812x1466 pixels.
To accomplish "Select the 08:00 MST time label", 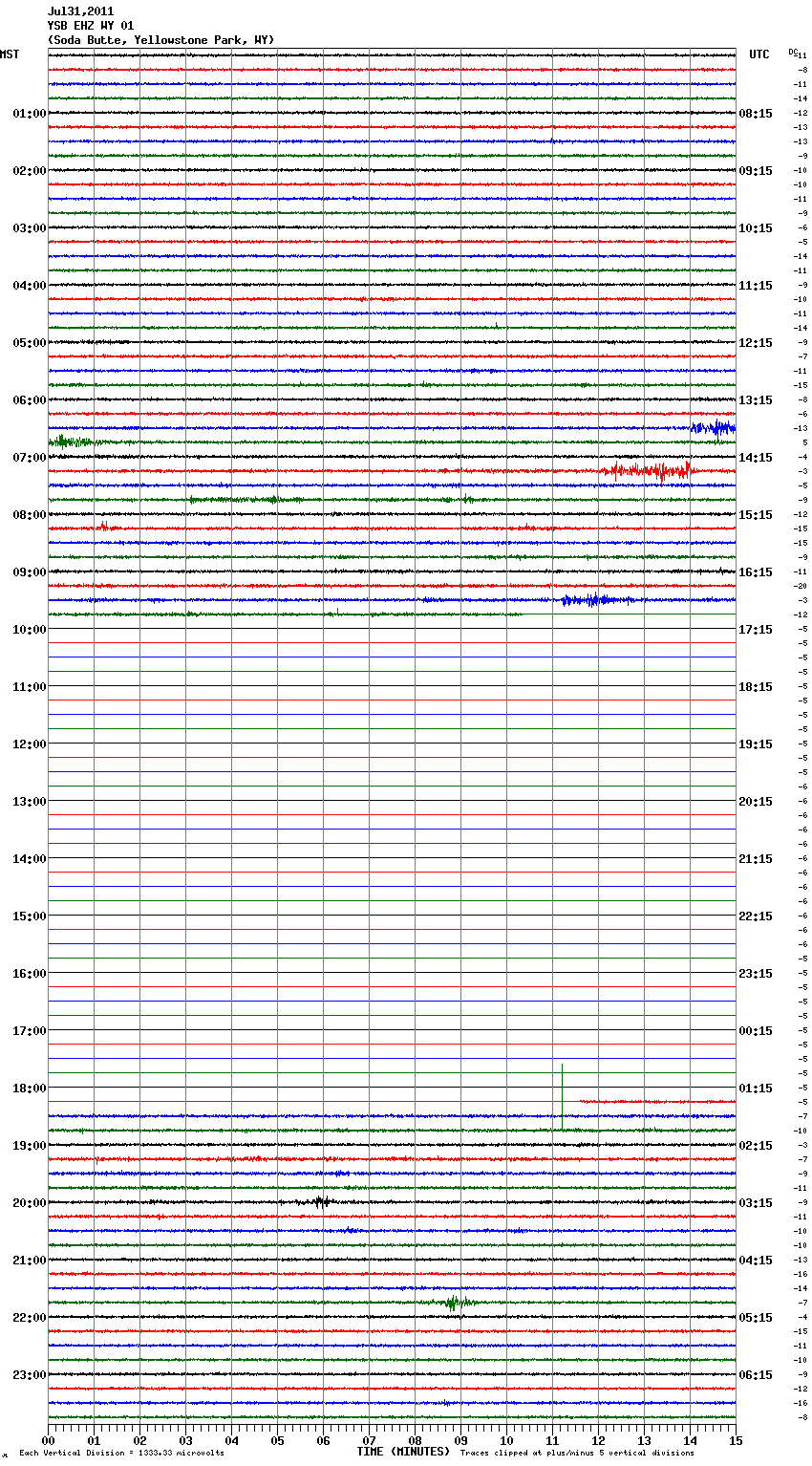I will click(x=30, y=515).
